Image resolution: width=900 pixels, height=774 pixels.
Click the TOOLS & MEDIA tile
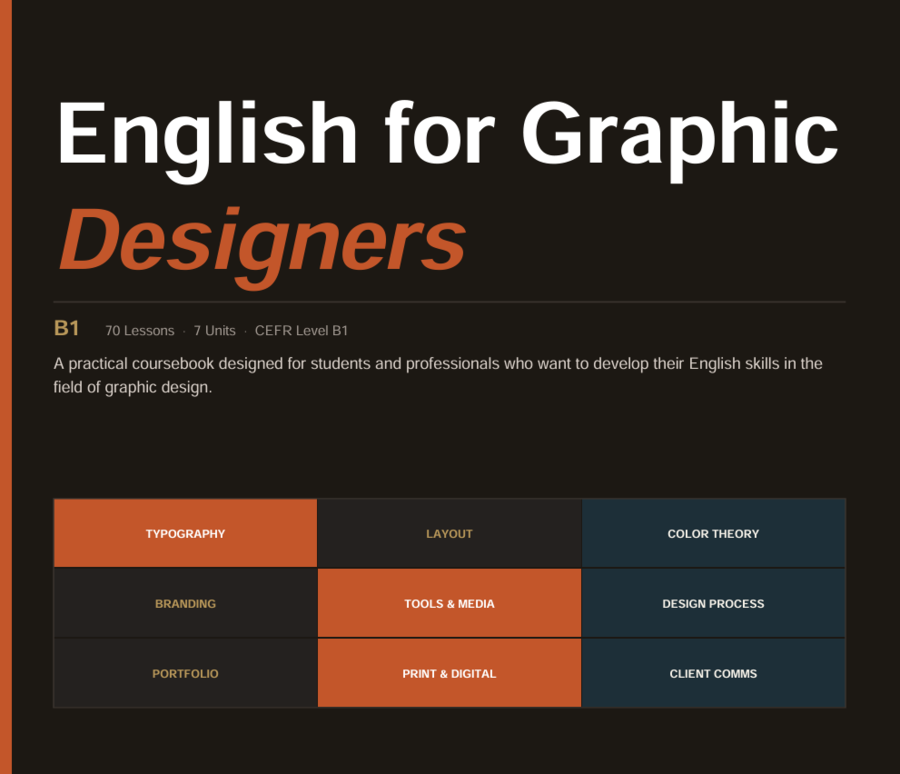[449, 603]
